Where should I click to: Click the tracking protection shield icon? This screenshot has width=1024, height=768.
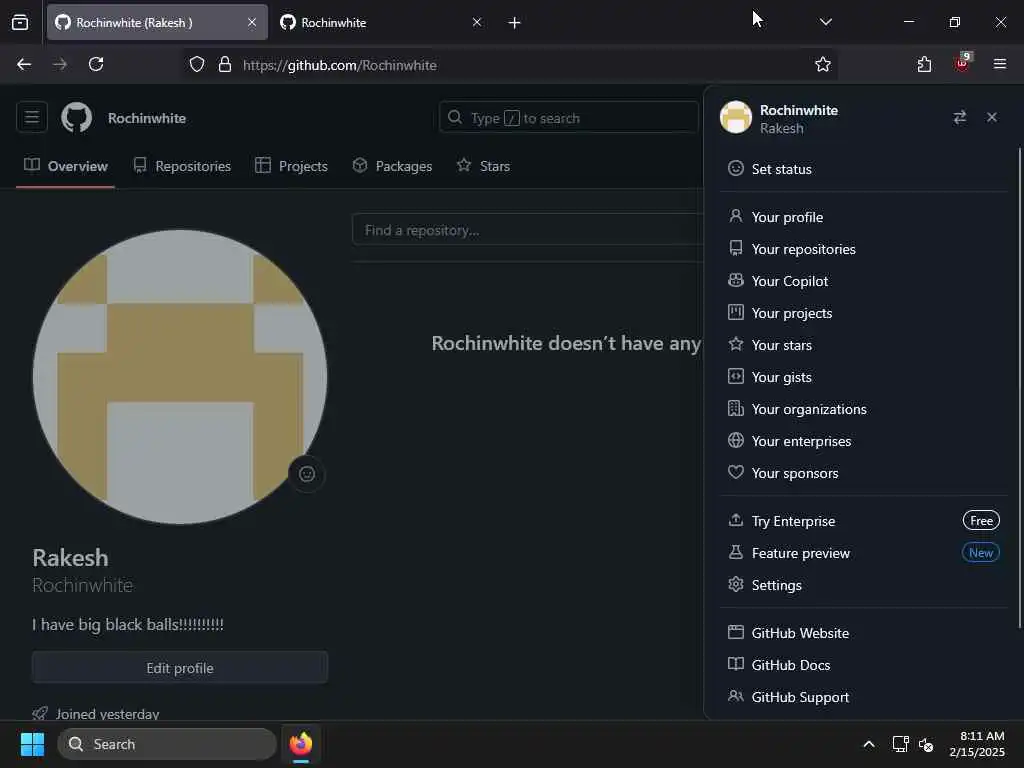tap(197, 64)
